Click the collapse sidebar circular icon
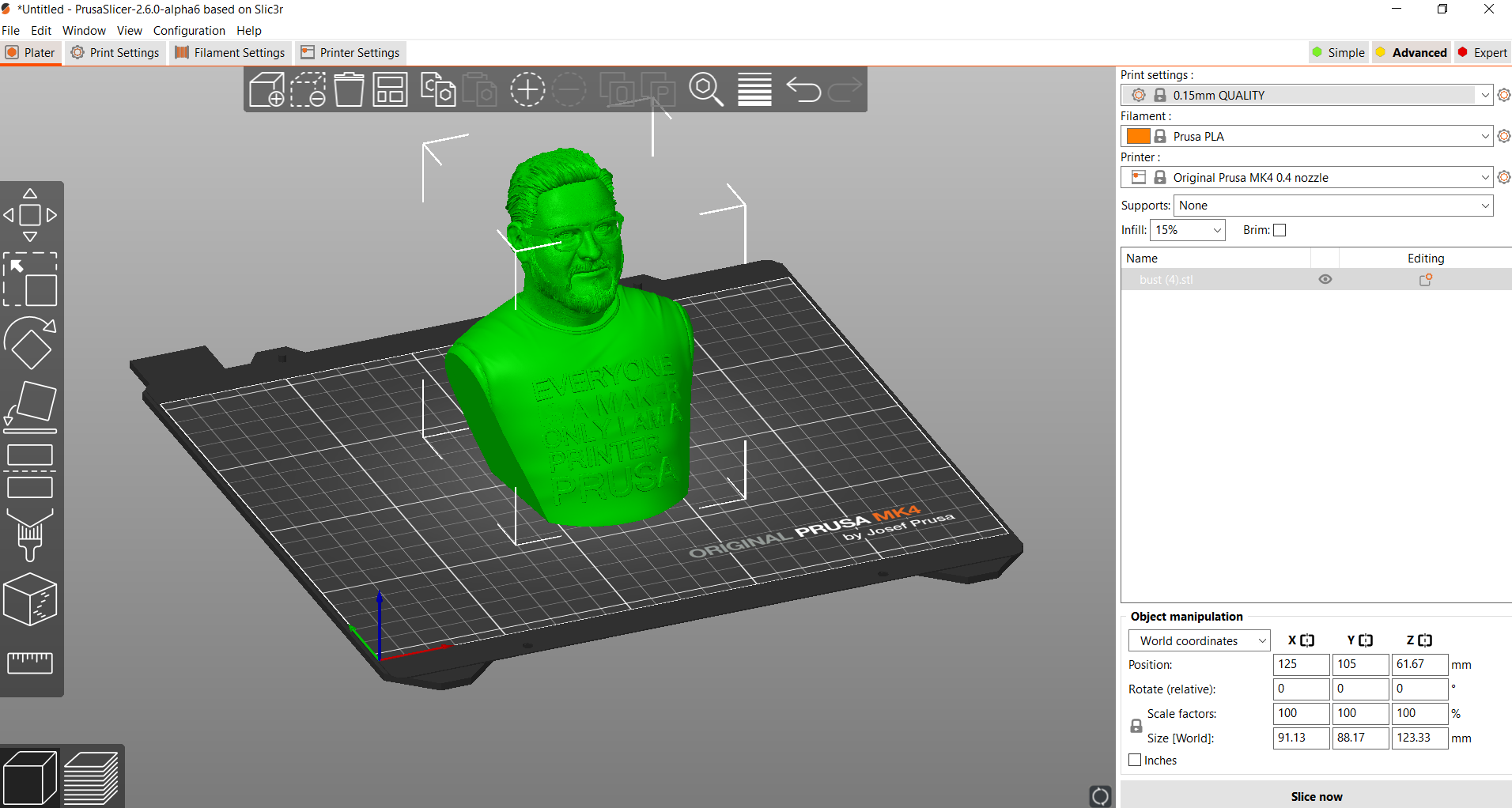This screenshot has width=1512, height=808. 1100,796
